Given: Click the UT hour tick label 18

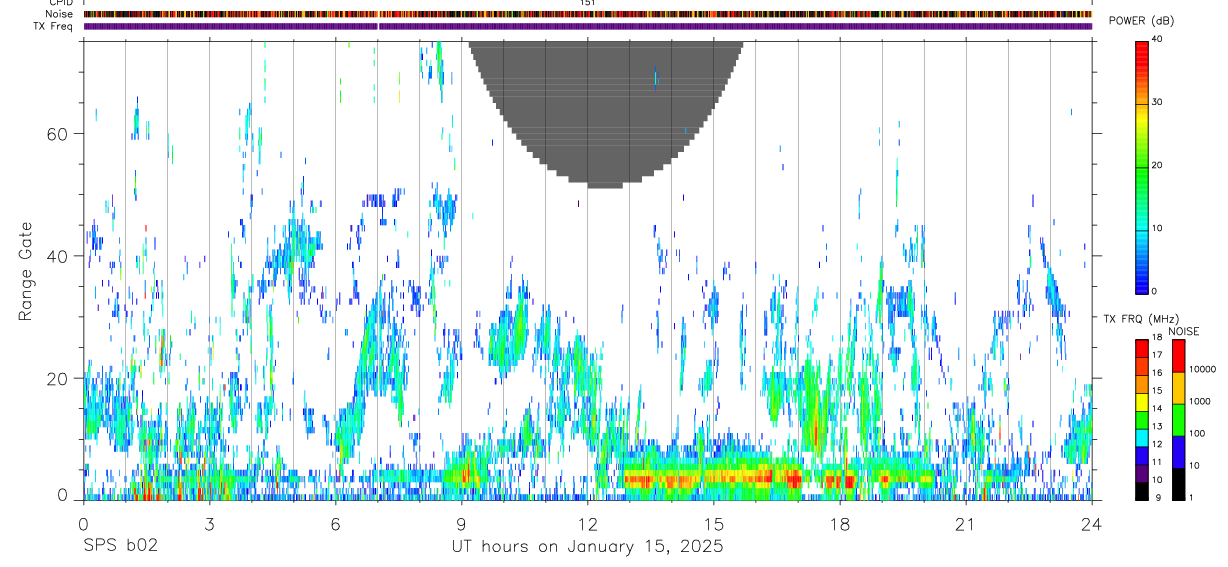Looking at the screenshot, I should pyautogui.click(x=839, y=525).
